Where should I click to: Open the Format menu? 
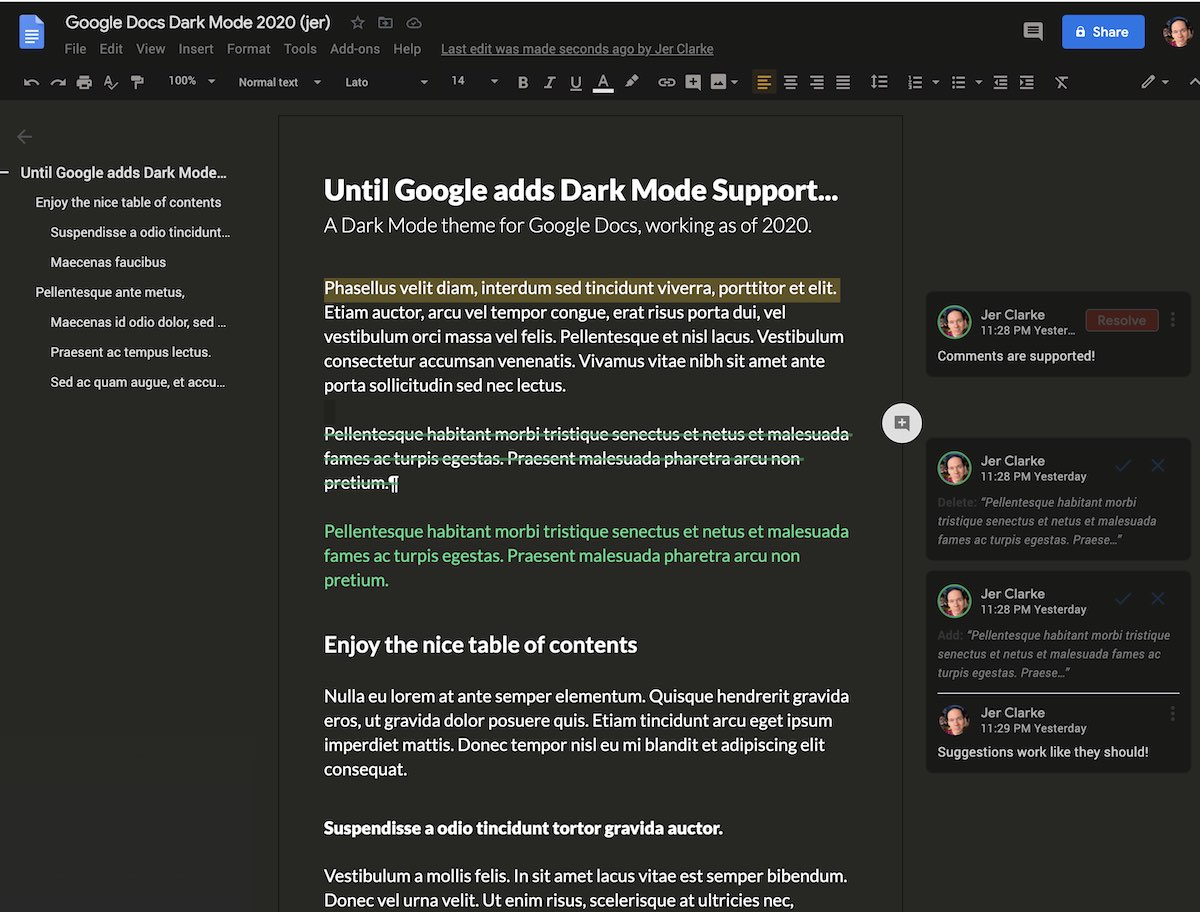(249, 49)
